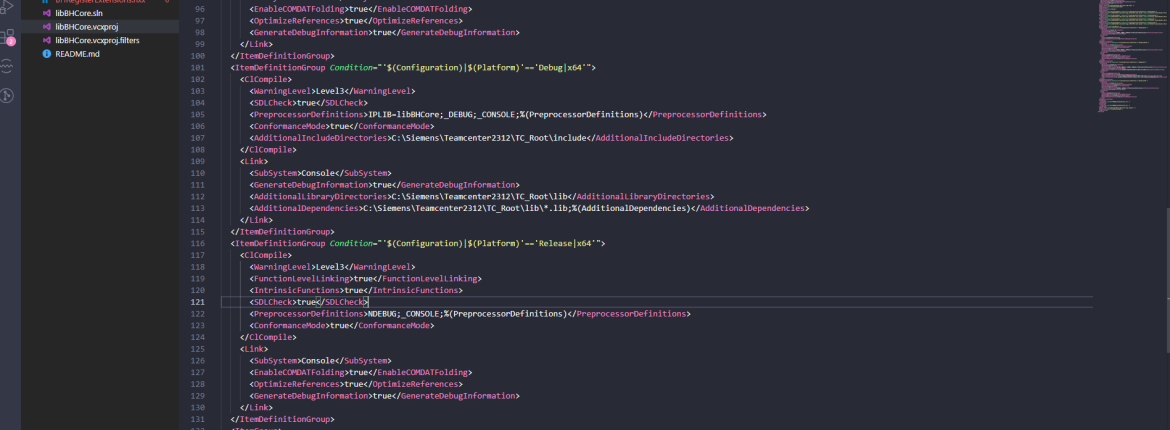1170x430 pixels.
Task: Click SDLCheck opening tag on line 121
Action: click(x=273, y=302)
